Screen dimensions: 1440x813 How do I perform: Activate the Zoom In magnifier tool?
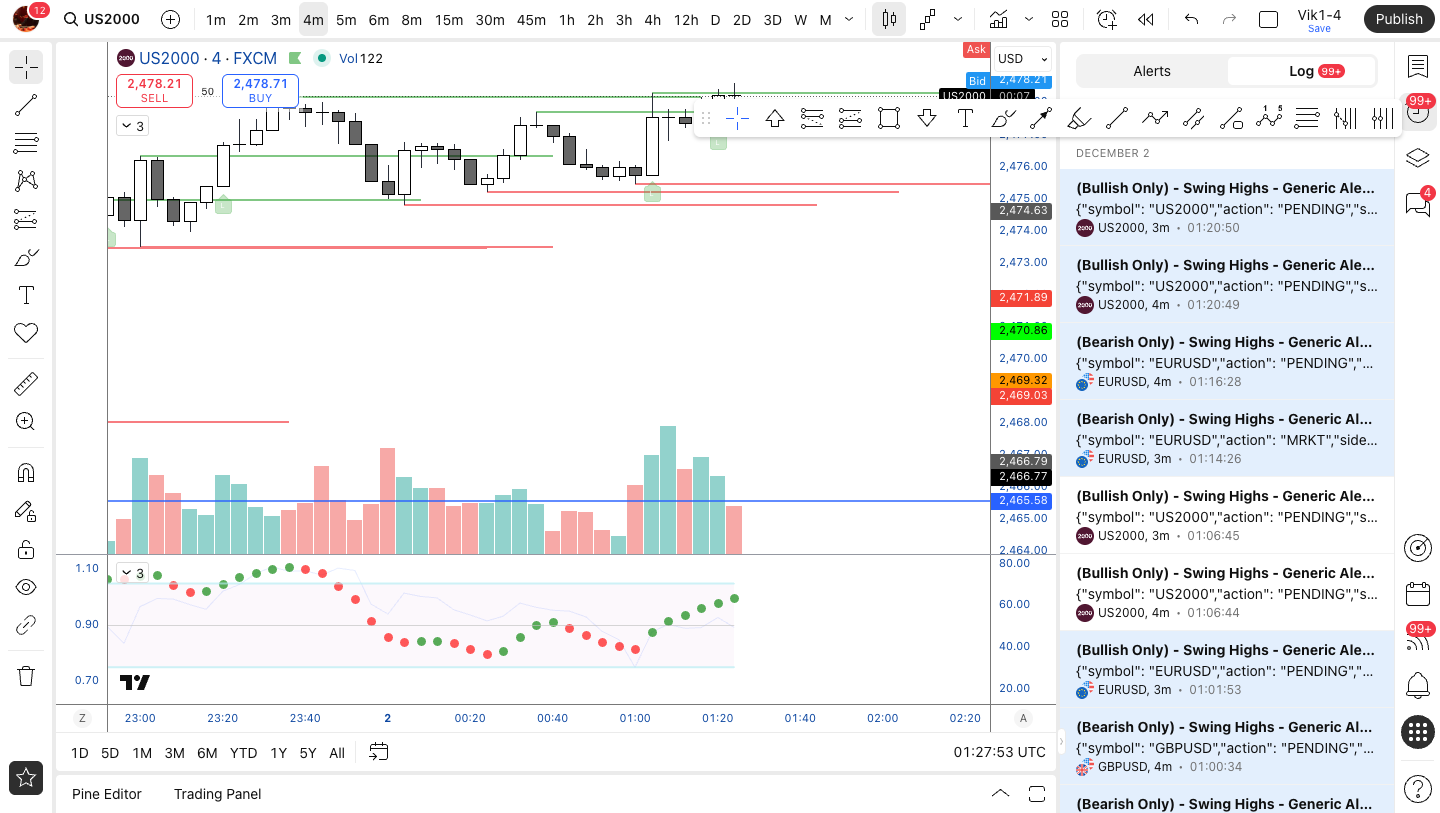click(x=26, y=422)
